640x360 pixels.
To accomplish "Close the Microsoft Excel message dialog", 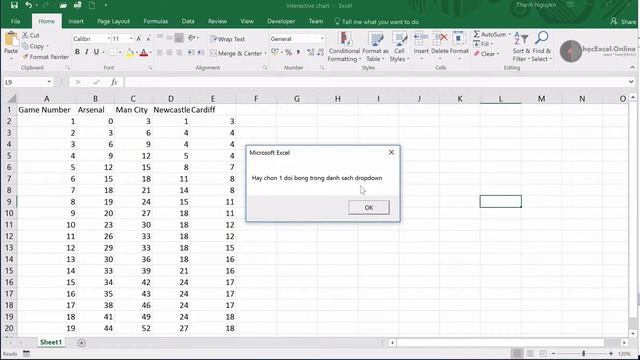I will coord(391,152).
